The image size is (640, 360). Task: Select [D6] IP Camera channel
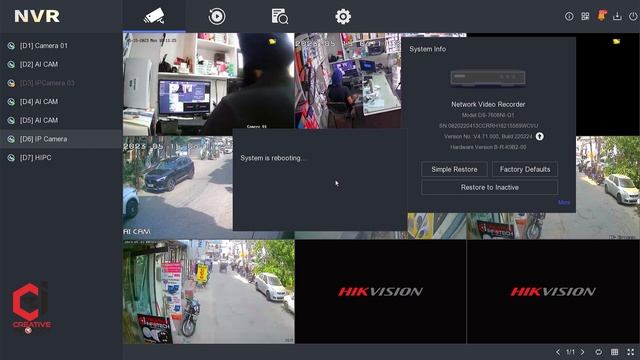(x=61, y=139)
